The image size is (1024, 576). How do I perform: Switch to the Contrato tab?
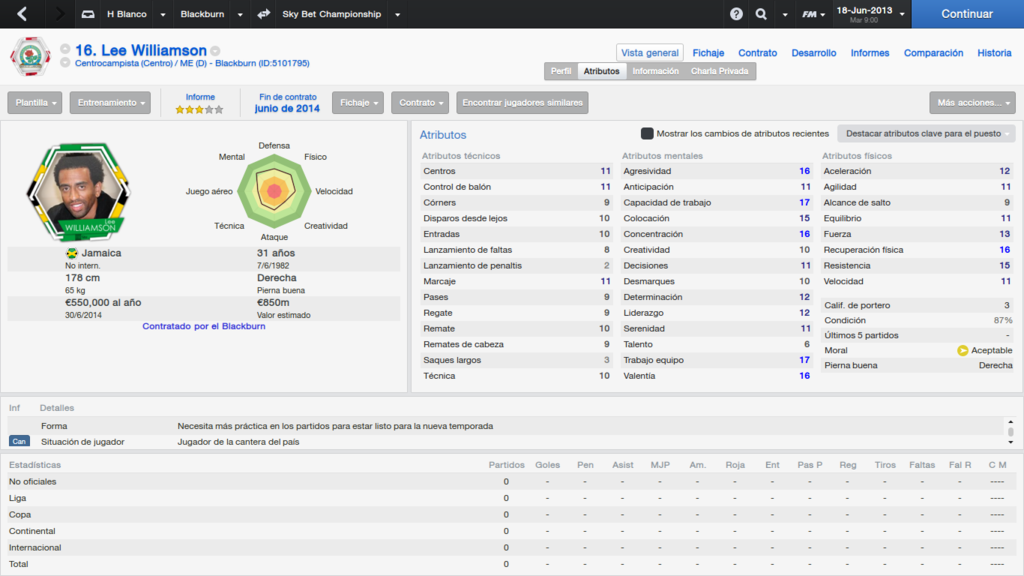point(758,53)
